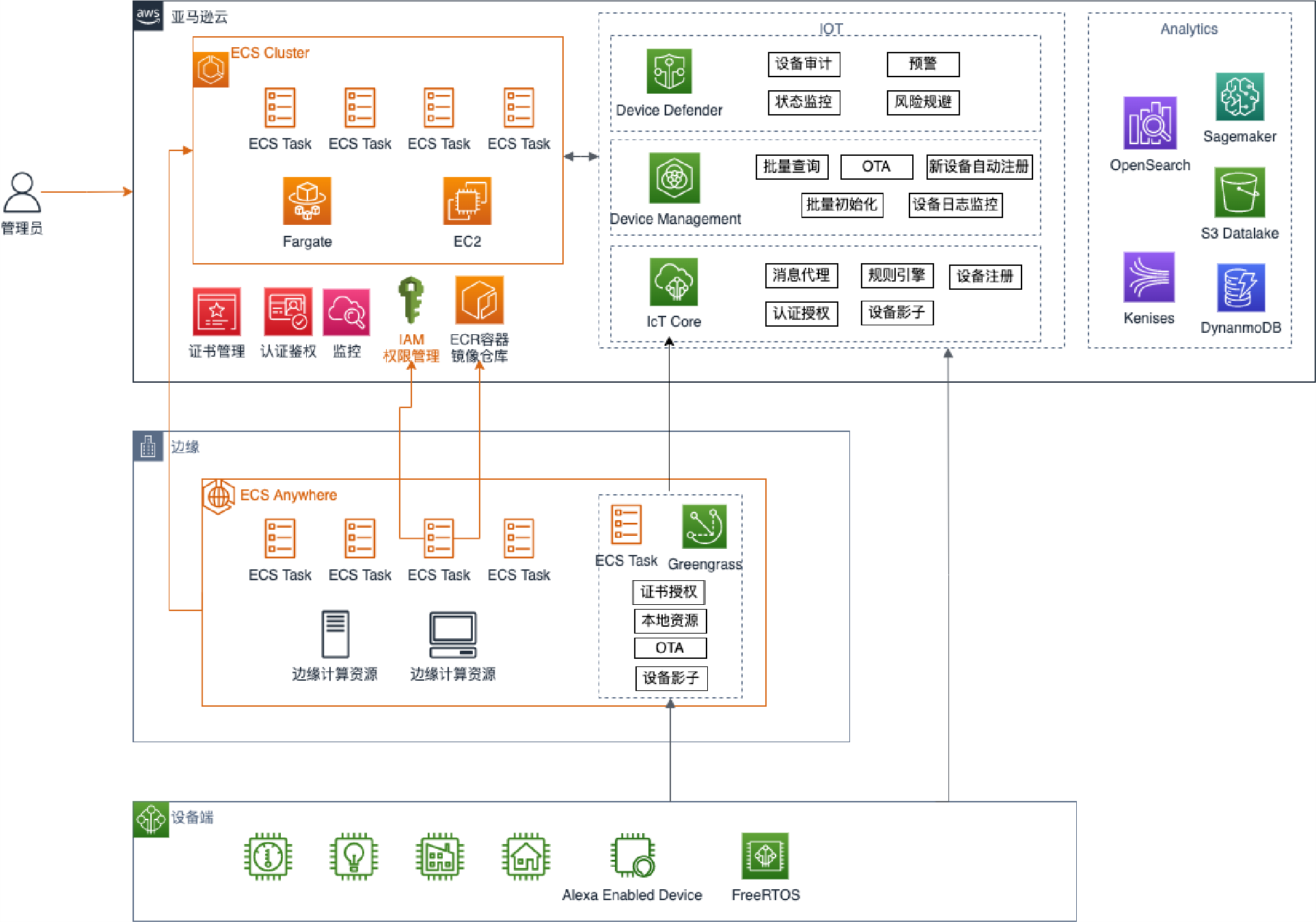
Task: Click the IoT Core cloud icon
Action: click(674, 282)
